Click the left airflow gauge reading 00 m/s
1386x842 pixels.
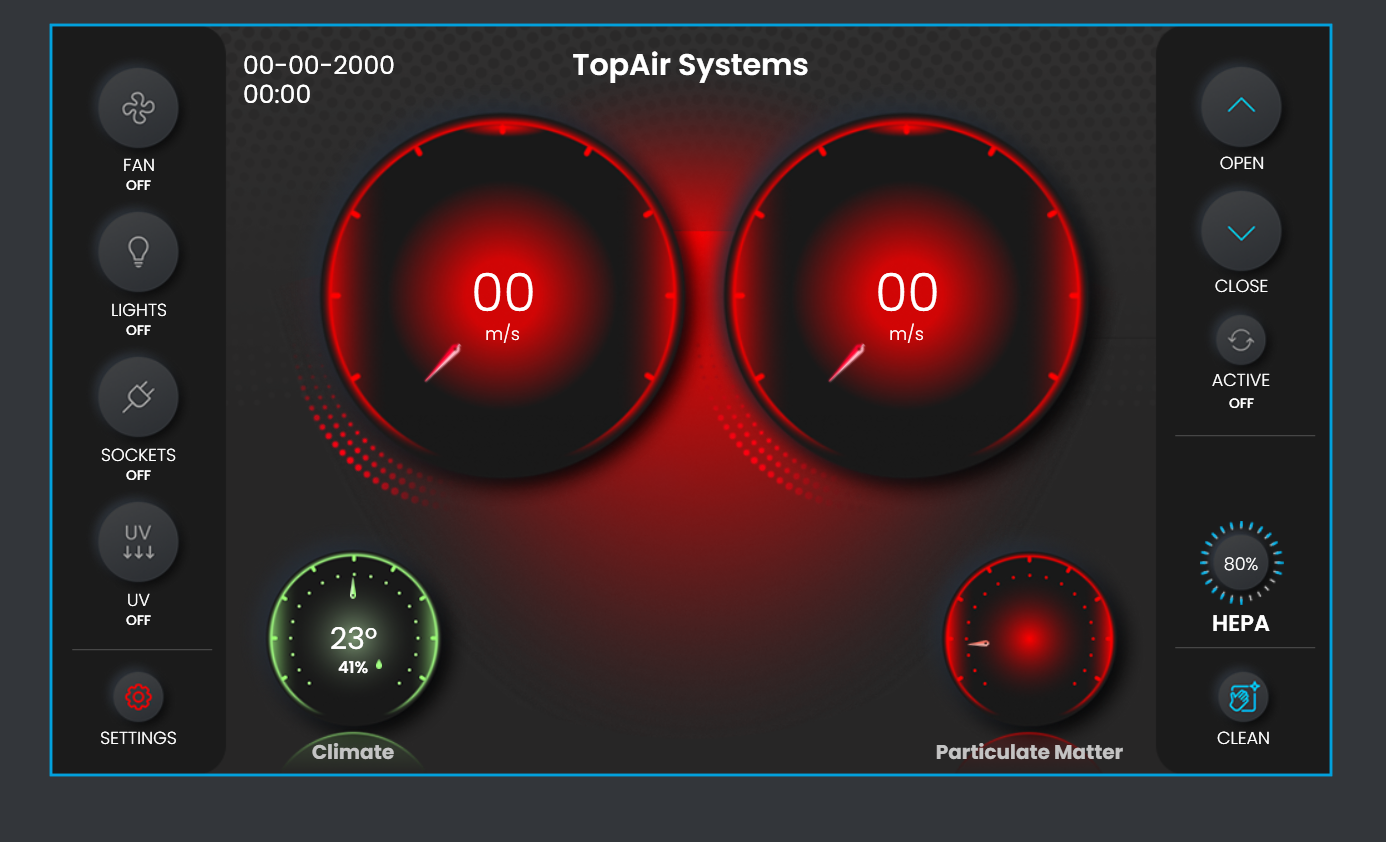502,295
